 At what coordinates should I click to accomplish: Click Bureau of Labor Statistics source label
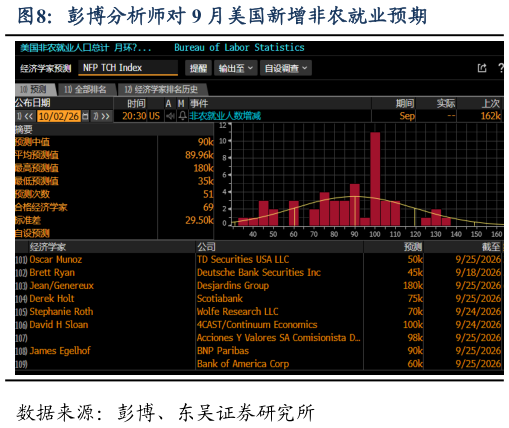(x=239, y=48)
